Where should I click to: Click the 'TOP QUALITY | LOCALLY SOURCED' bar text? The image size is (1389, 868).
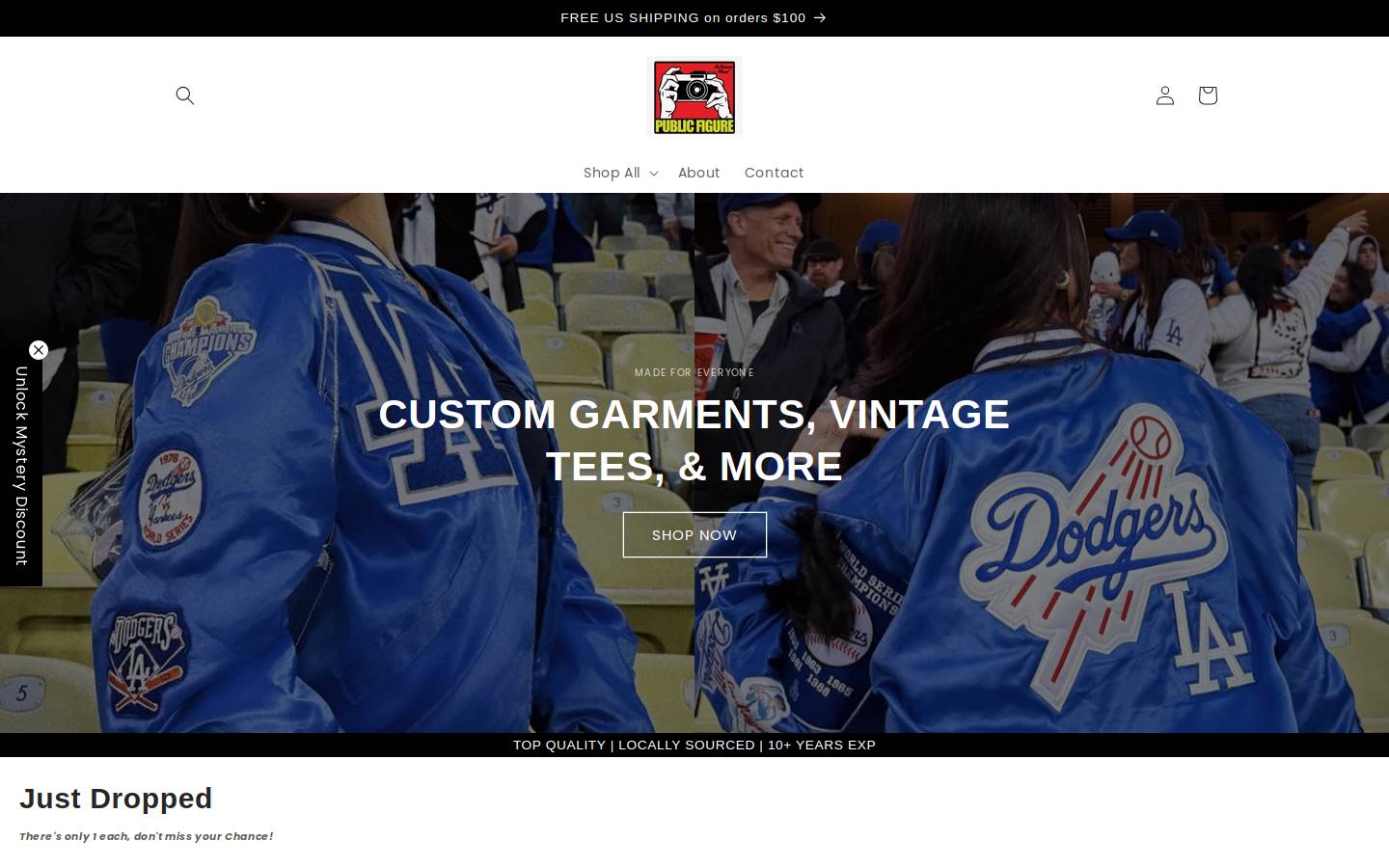[694, 745]
